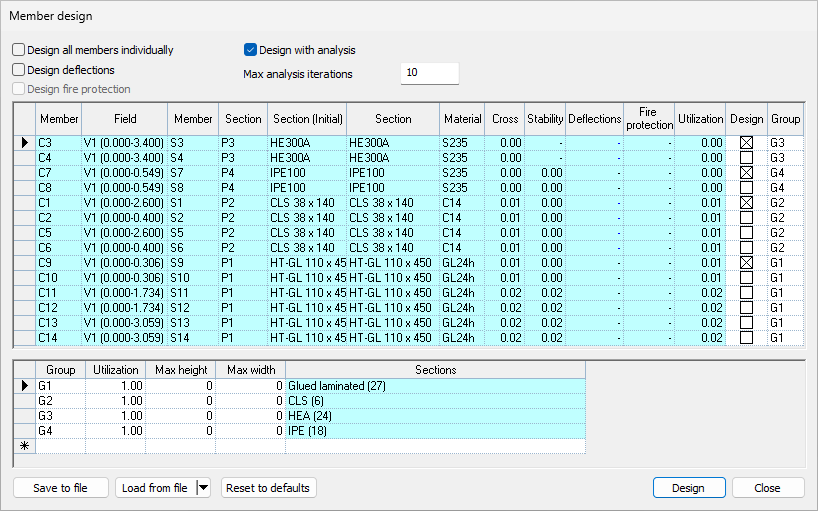Image resolution: width=818 pixels, height=511 pixels.
Task: Click S235 material cell in row C4
Action: coord(462,157)
